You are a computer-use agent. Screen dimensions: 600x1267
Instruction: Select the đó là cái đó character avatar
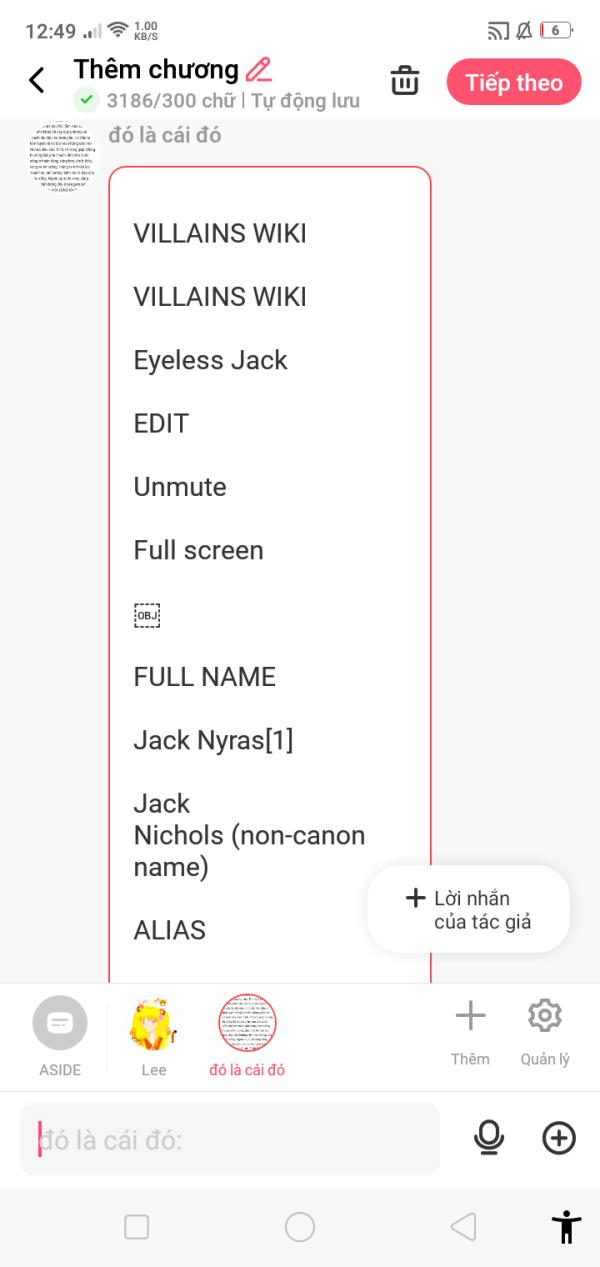pos(247,1023)
